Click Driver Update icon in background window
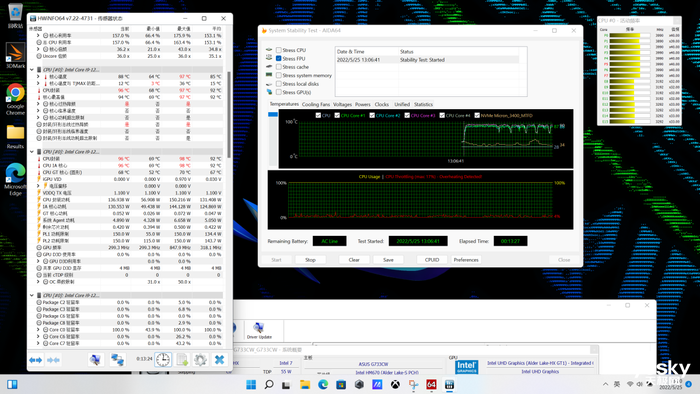The width and height of the screenshot is (700, 394). 259,331
